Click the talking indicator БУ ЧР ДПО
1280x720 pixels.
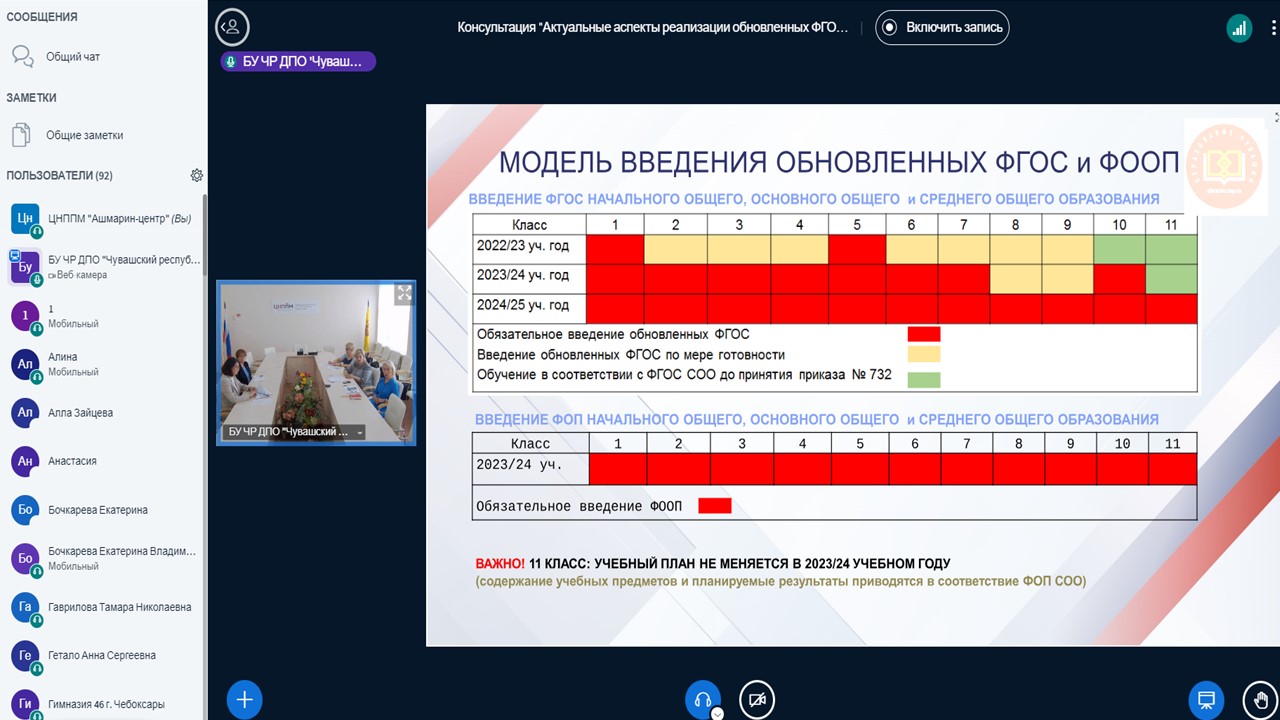click(x=298, y=61)
